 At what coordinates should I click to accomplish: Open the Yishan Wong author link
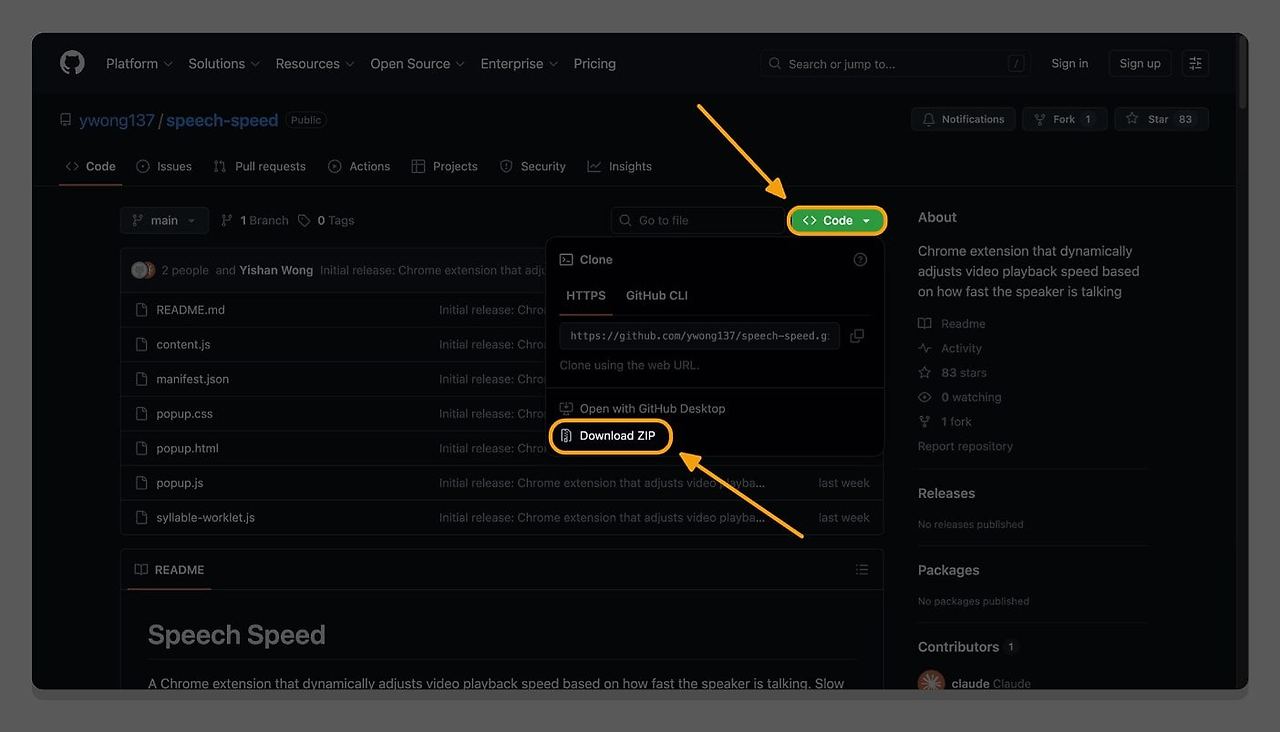coord(276,270)
